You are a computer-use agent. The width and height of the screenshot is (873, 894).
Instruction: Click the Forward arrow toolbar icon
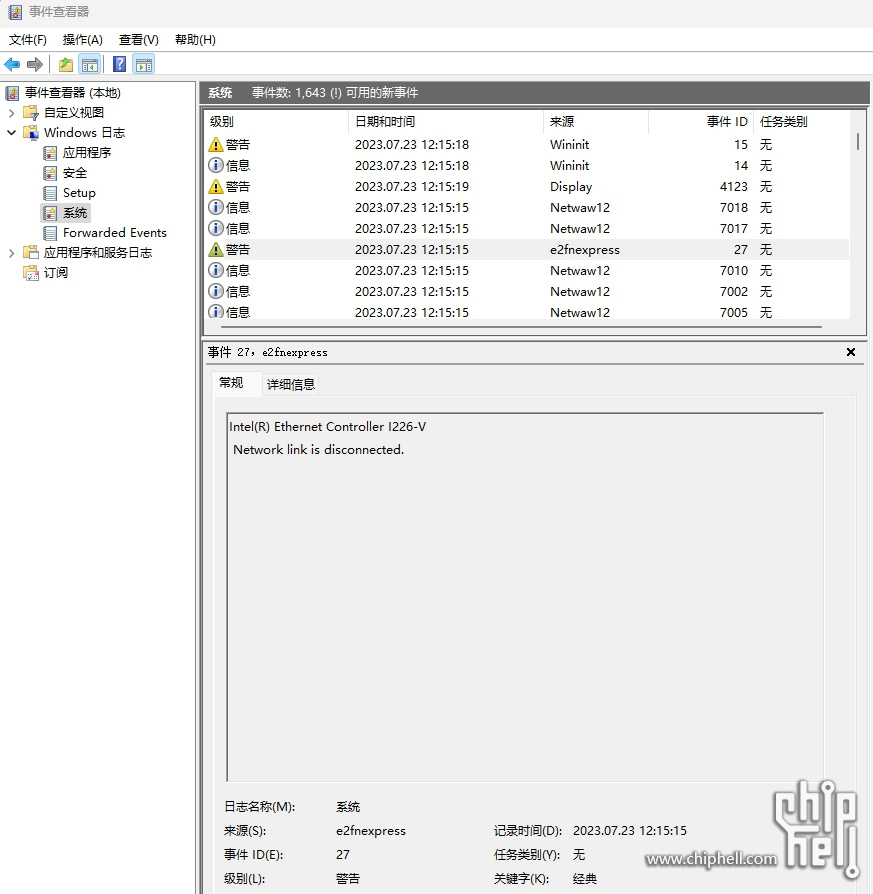tap(35, 64)
